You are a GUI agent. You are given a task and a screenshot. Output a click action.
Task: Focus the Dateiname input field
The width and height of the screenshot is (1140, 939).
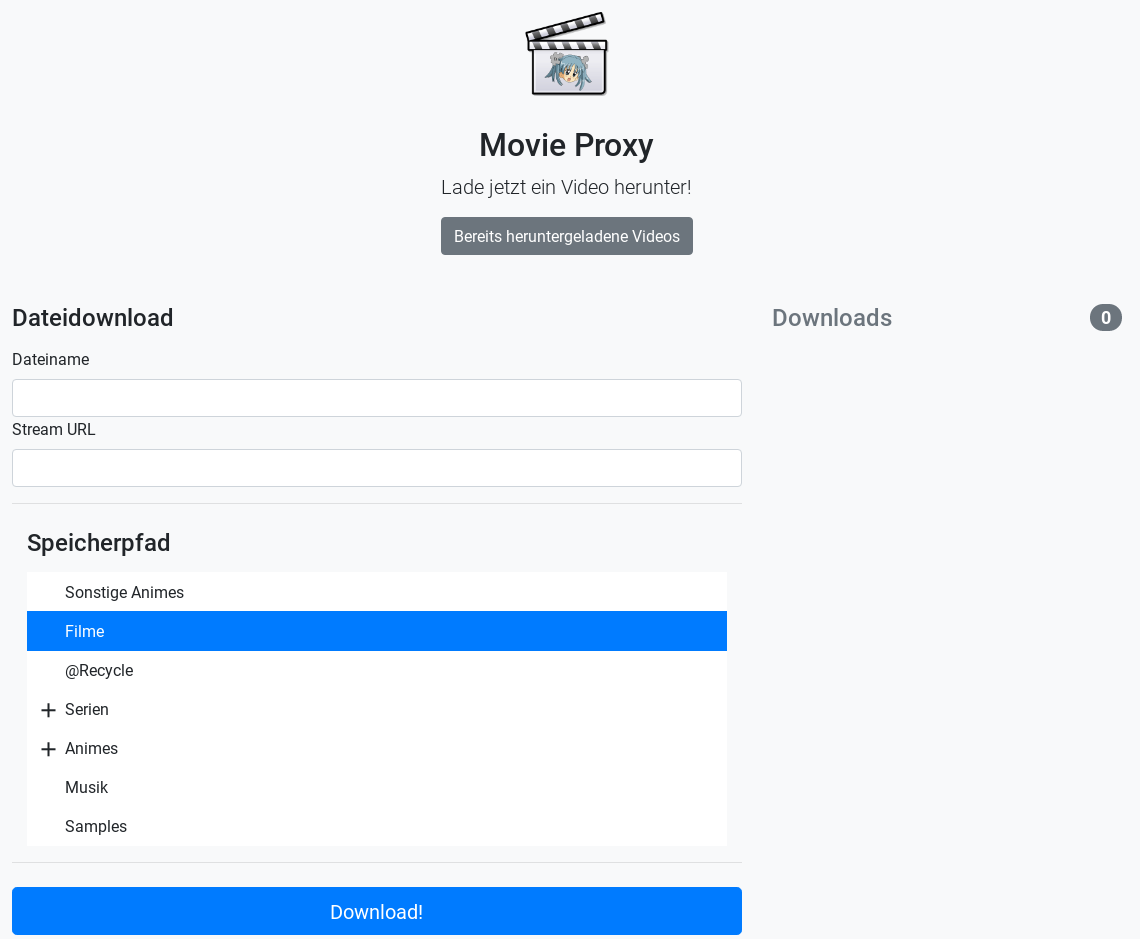click(377, 398)
